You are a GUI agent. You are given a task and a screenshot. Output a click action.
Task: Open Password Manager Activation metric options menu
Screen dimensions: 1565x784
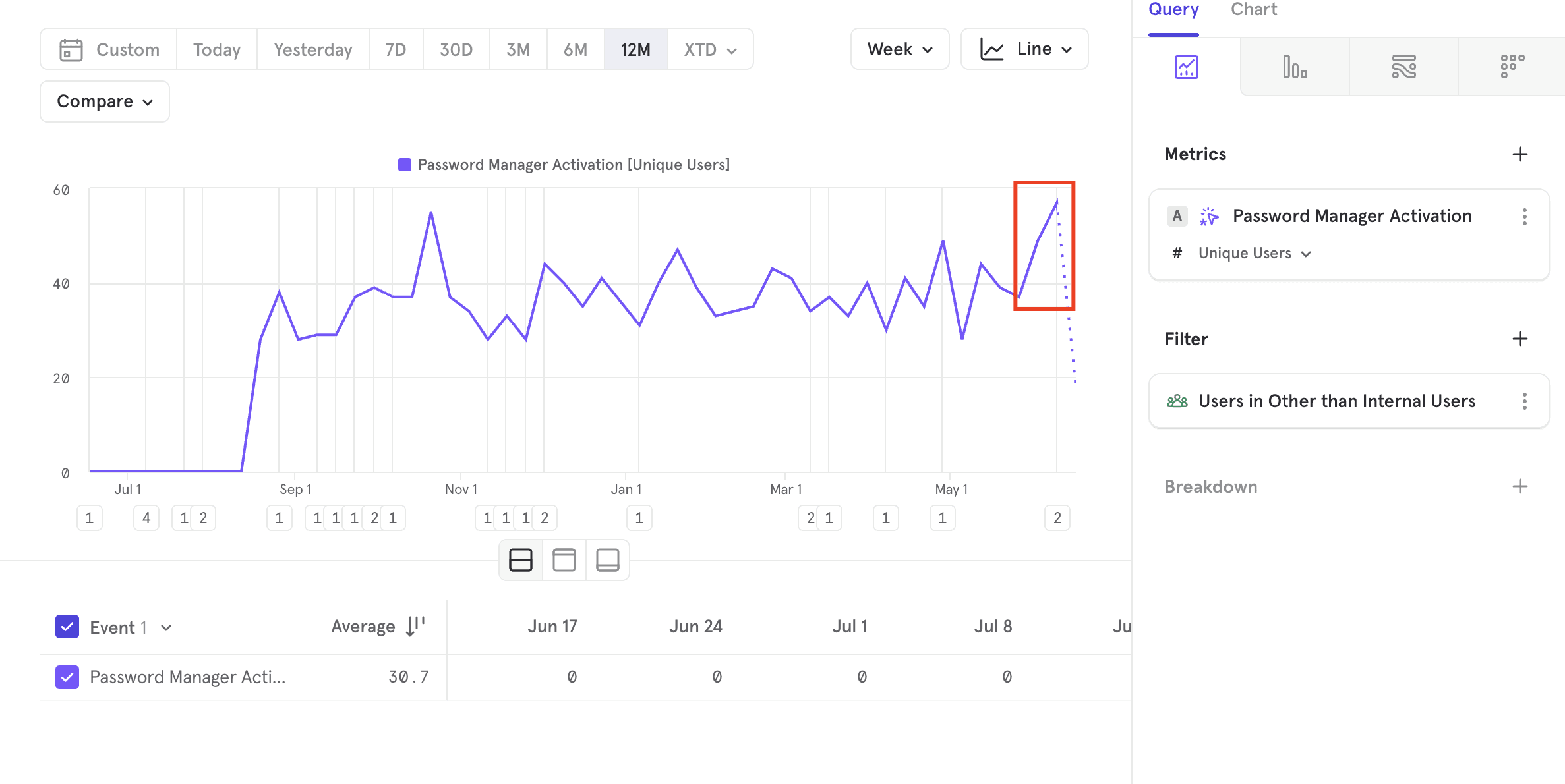(1524, 217)
